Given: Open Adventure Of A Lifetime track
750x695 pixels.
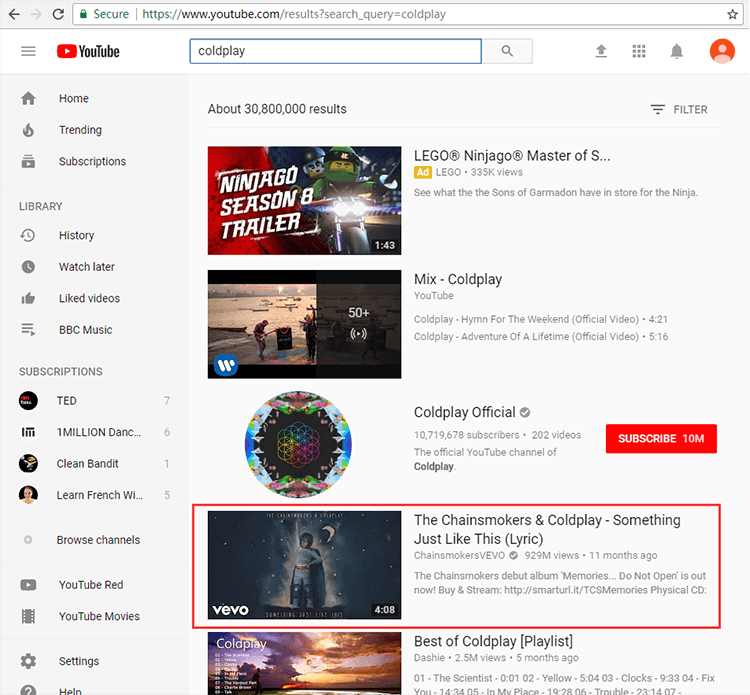Looking at the screenshot, I should pos(540,336).
